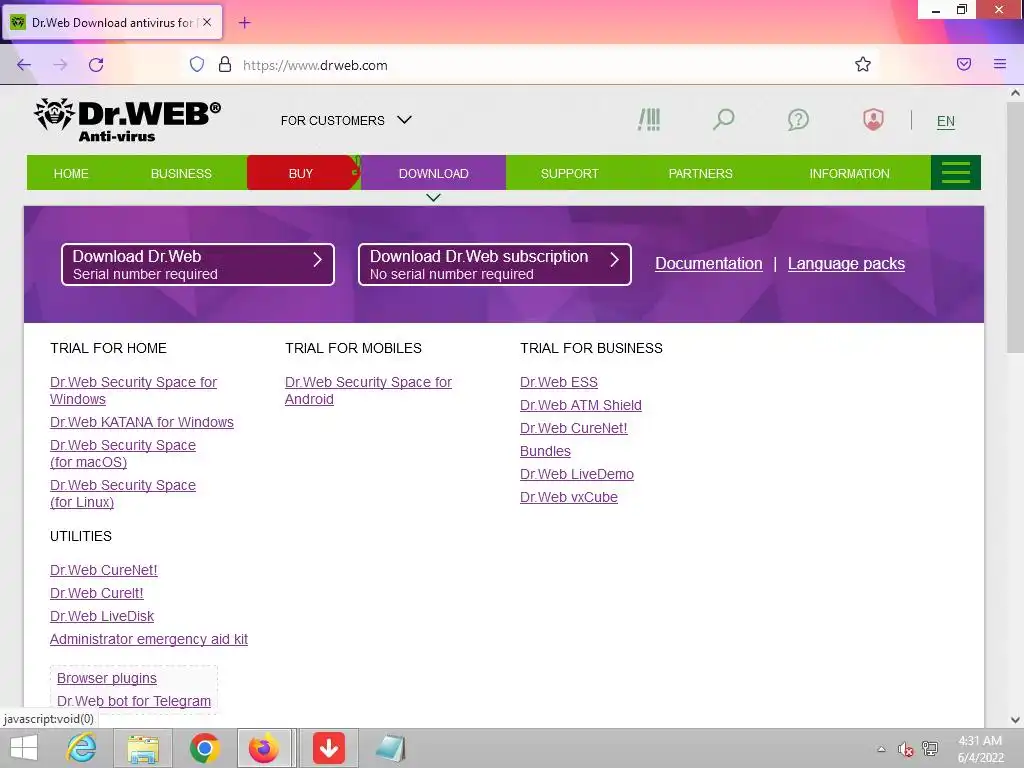Open the EN language selector
1024x768 pixels.
(946, 121)
